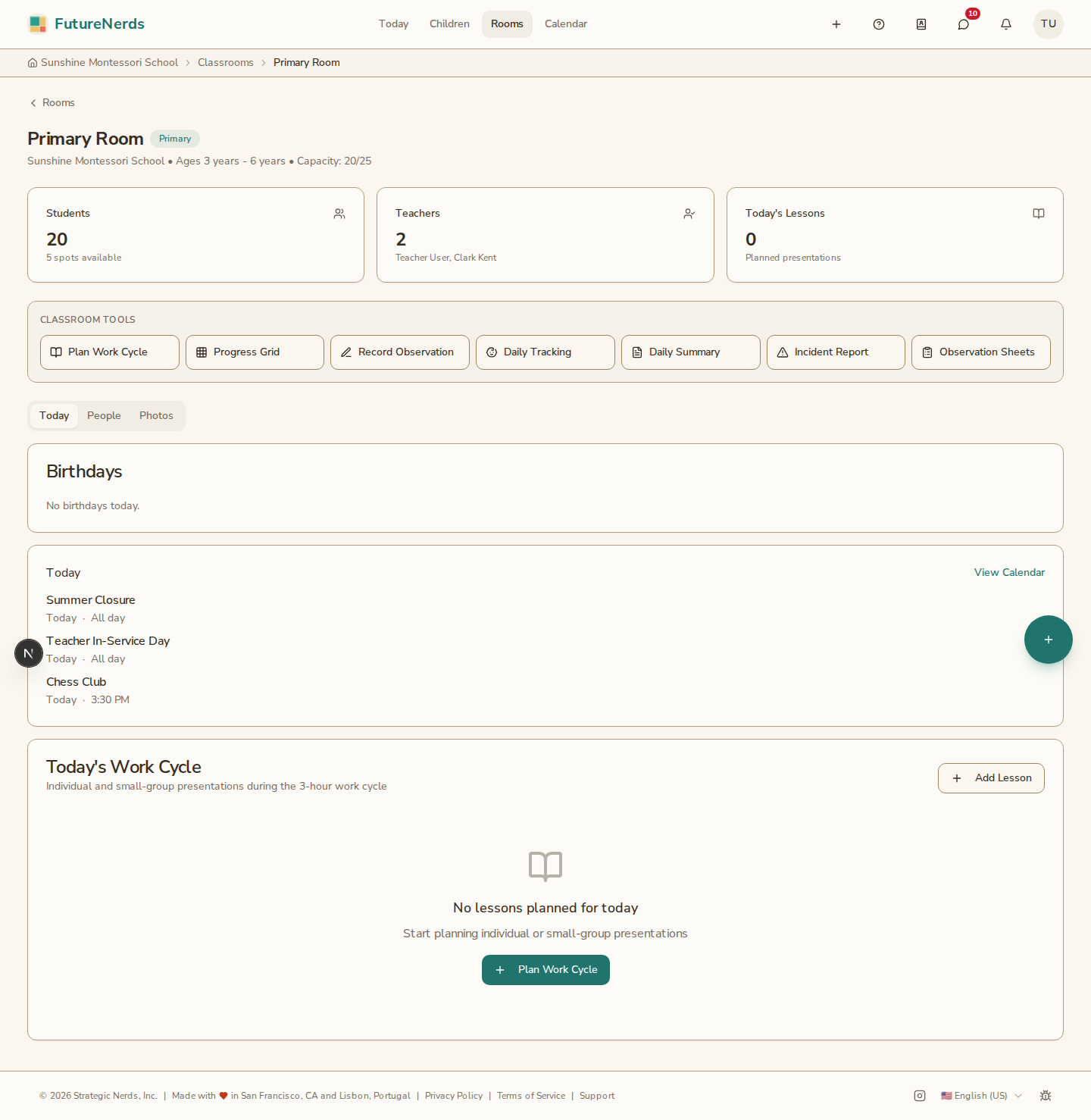The width and height of the screenshot is (1091, 1120).
Task: Click the FutureNerds logo icon
Action: [x=38, y=24]
